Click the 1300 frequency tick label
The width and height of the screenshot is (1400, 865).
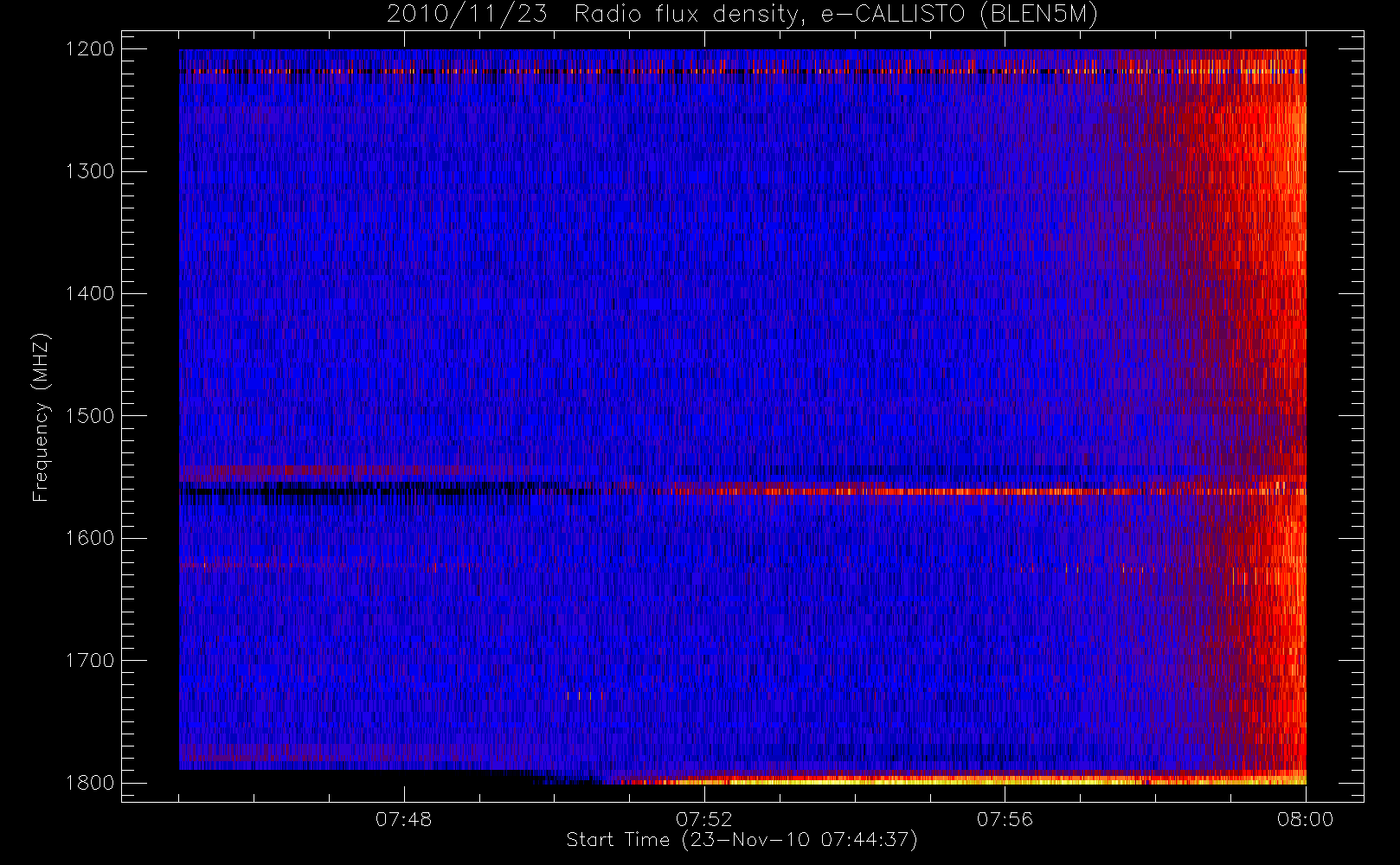click(x=90, y=171)
